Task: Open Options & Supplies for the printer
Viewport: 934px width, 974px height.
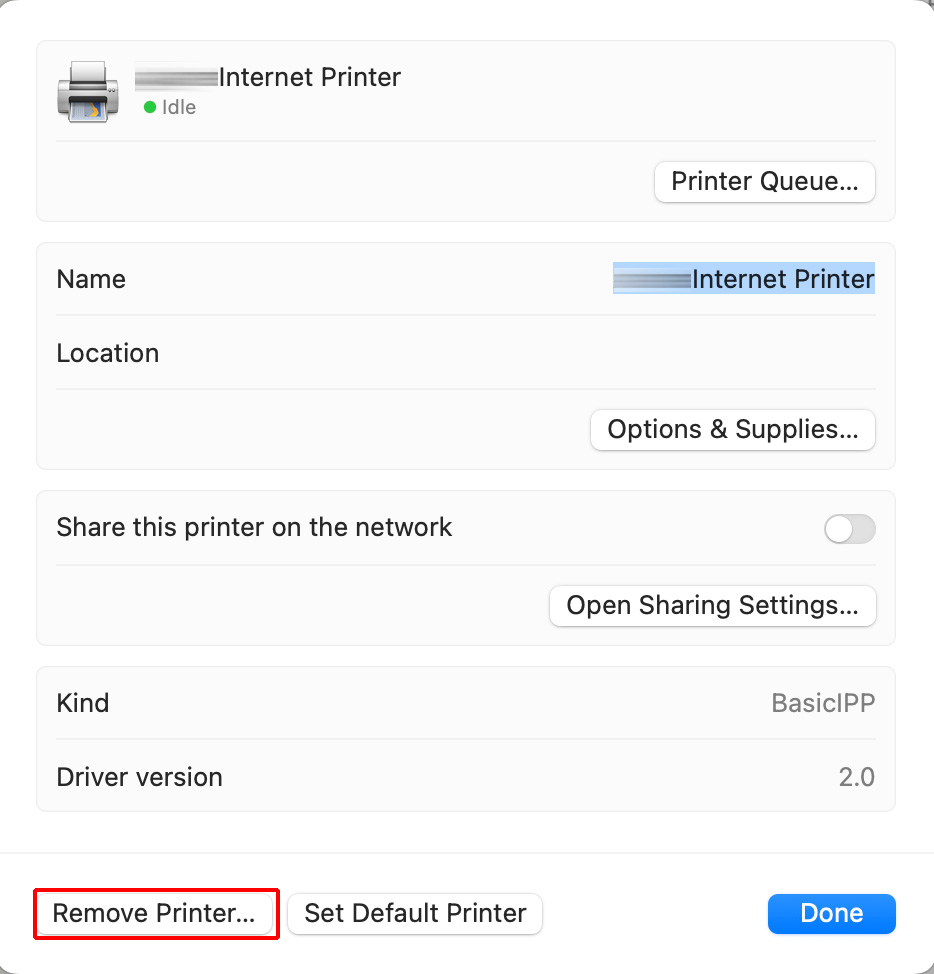Action: click(732, 429)
